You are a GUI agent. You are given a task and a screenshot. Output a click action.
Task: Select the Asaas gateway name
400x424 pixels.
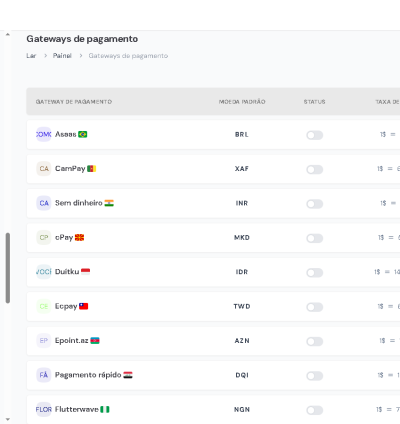click(66, 134)
